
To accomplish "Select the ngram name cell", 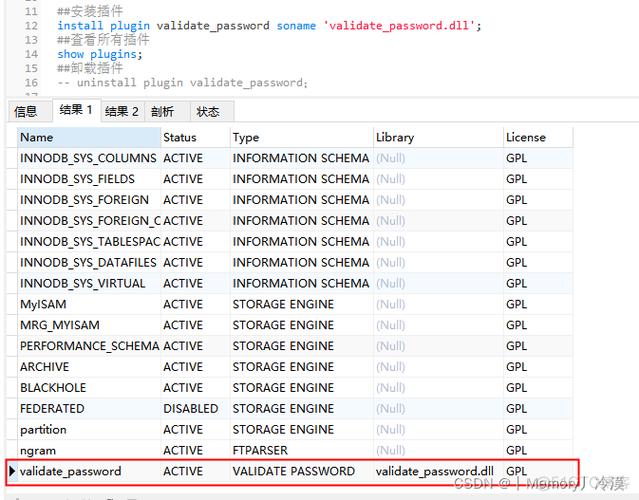I will [x=89, y=450].
